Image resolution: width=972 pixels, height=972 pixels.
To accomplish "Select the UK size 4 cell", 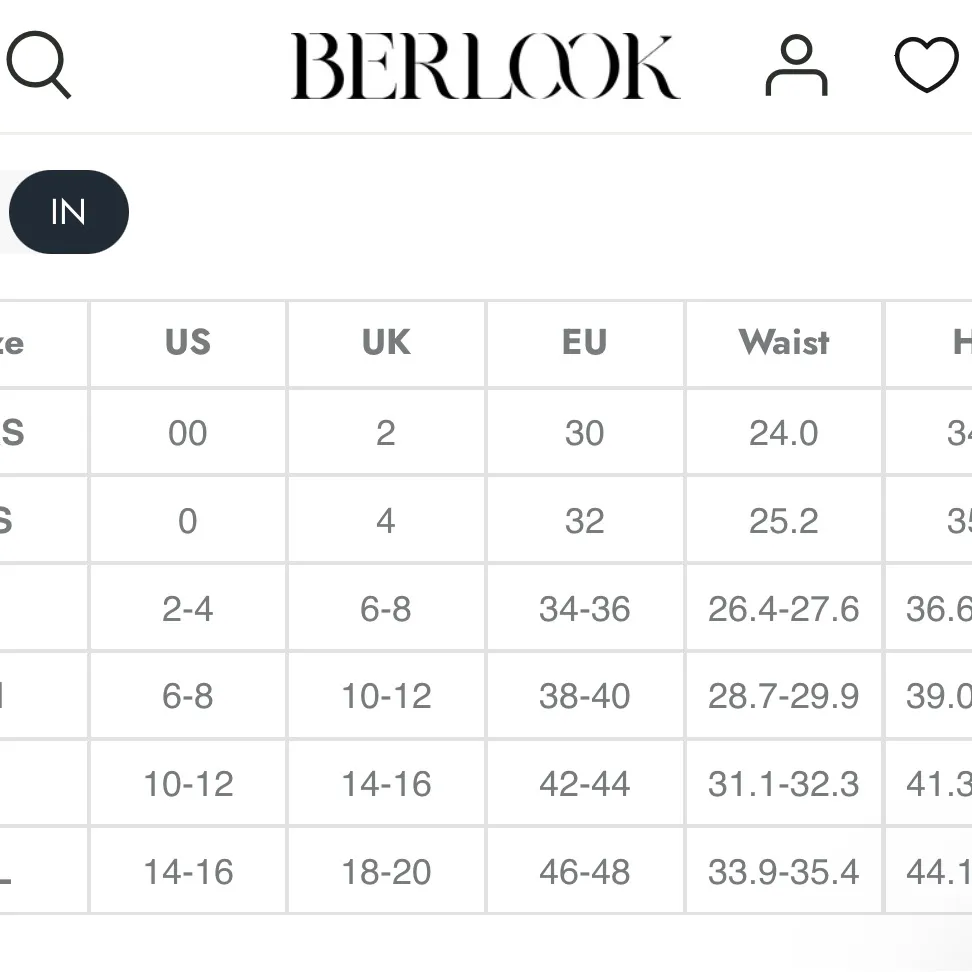I will point(386,521).
